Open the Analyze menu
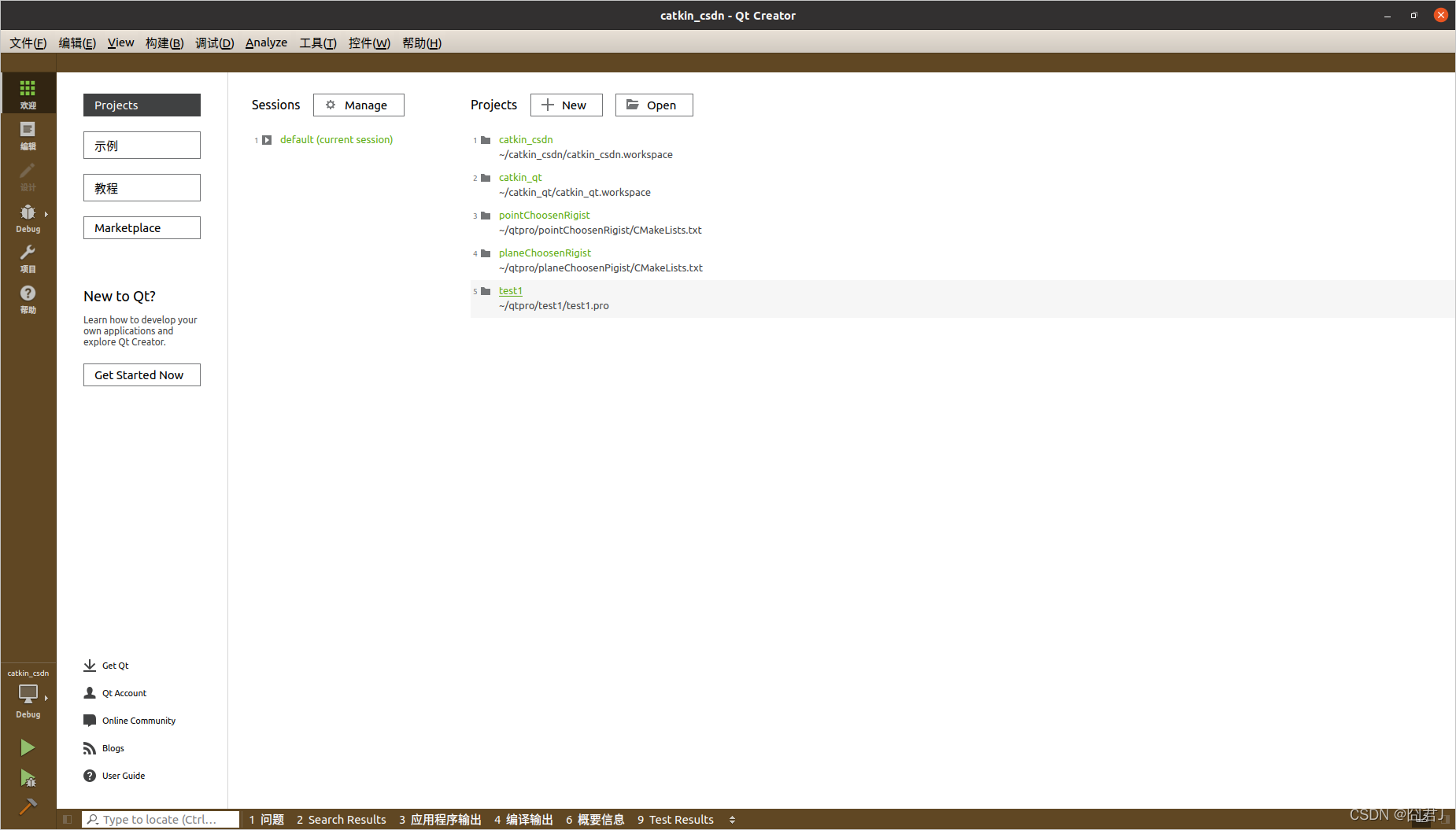Viewport: 1456px width, 830px height. click(266, 42)
